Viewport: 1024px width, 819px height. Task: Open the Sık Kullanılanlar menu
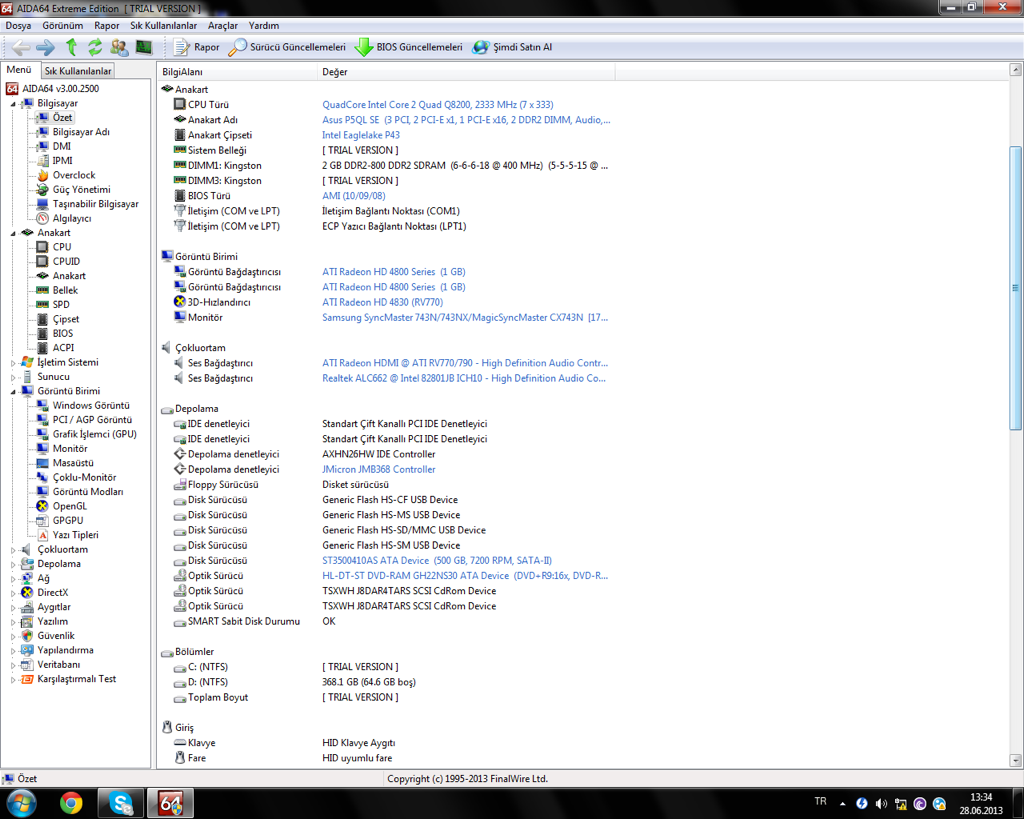[163, 25]
